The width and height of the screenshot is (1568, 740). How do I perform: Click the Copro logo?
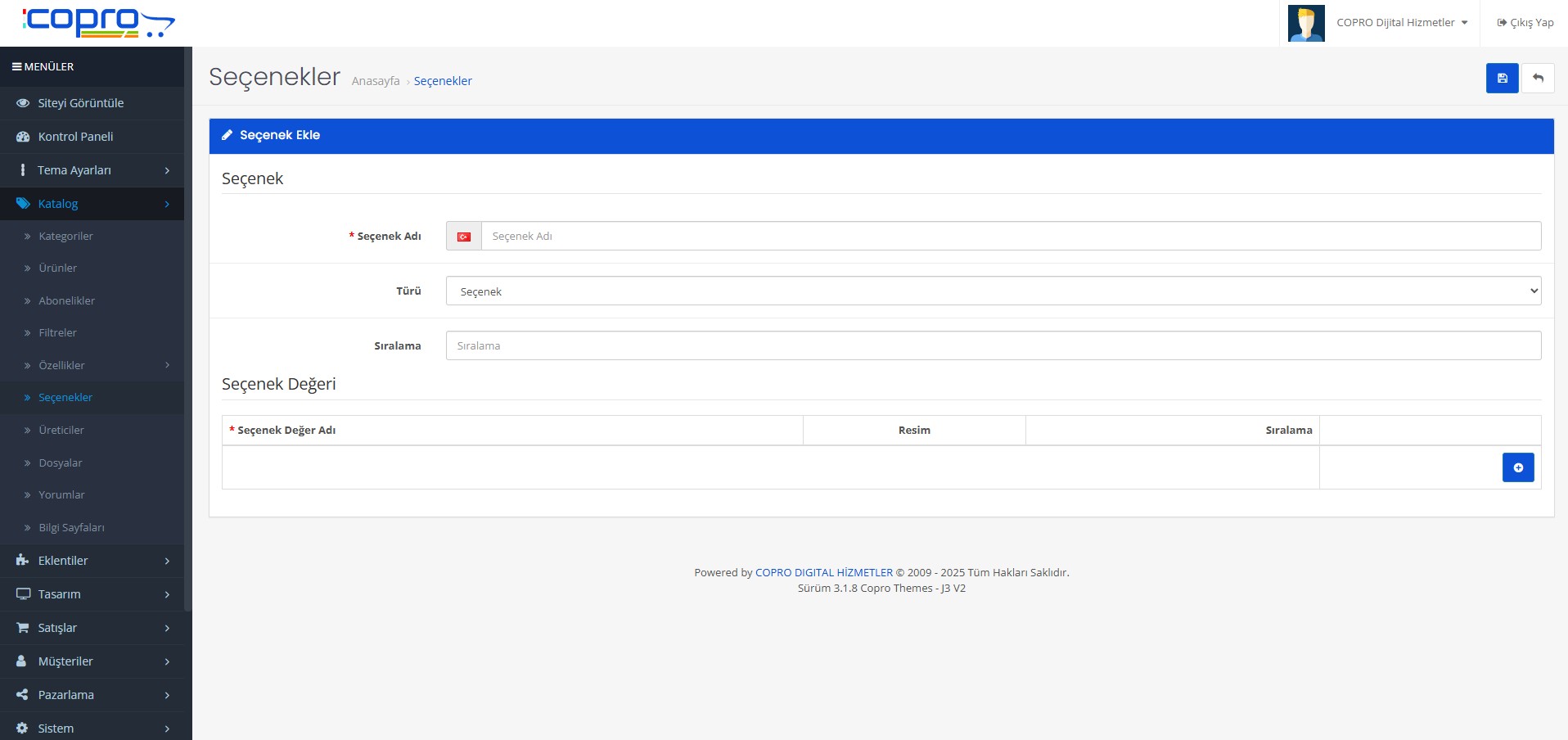pos(98,22)
